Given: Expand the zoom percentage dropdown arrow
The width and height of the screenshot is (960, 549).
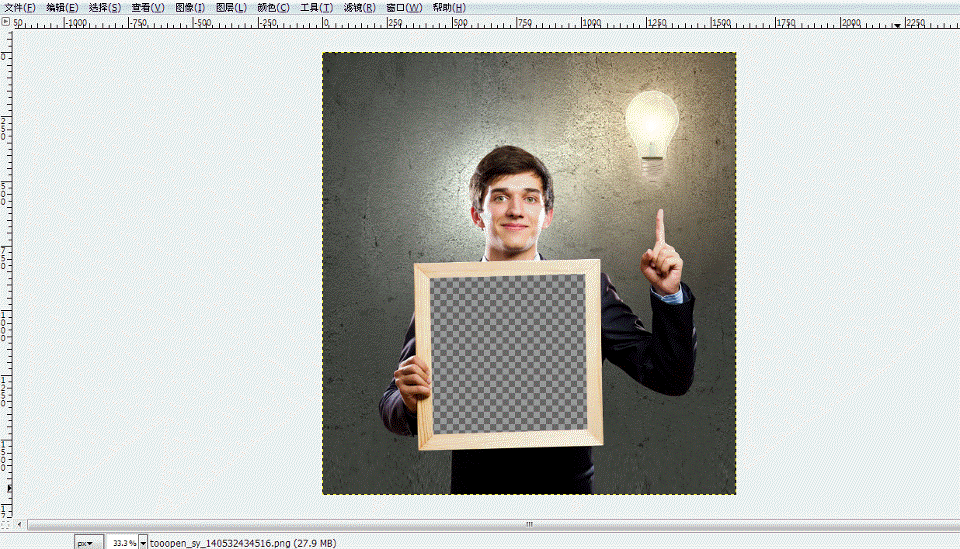Looking at the screenshot, I should click(x=143, y=543).
